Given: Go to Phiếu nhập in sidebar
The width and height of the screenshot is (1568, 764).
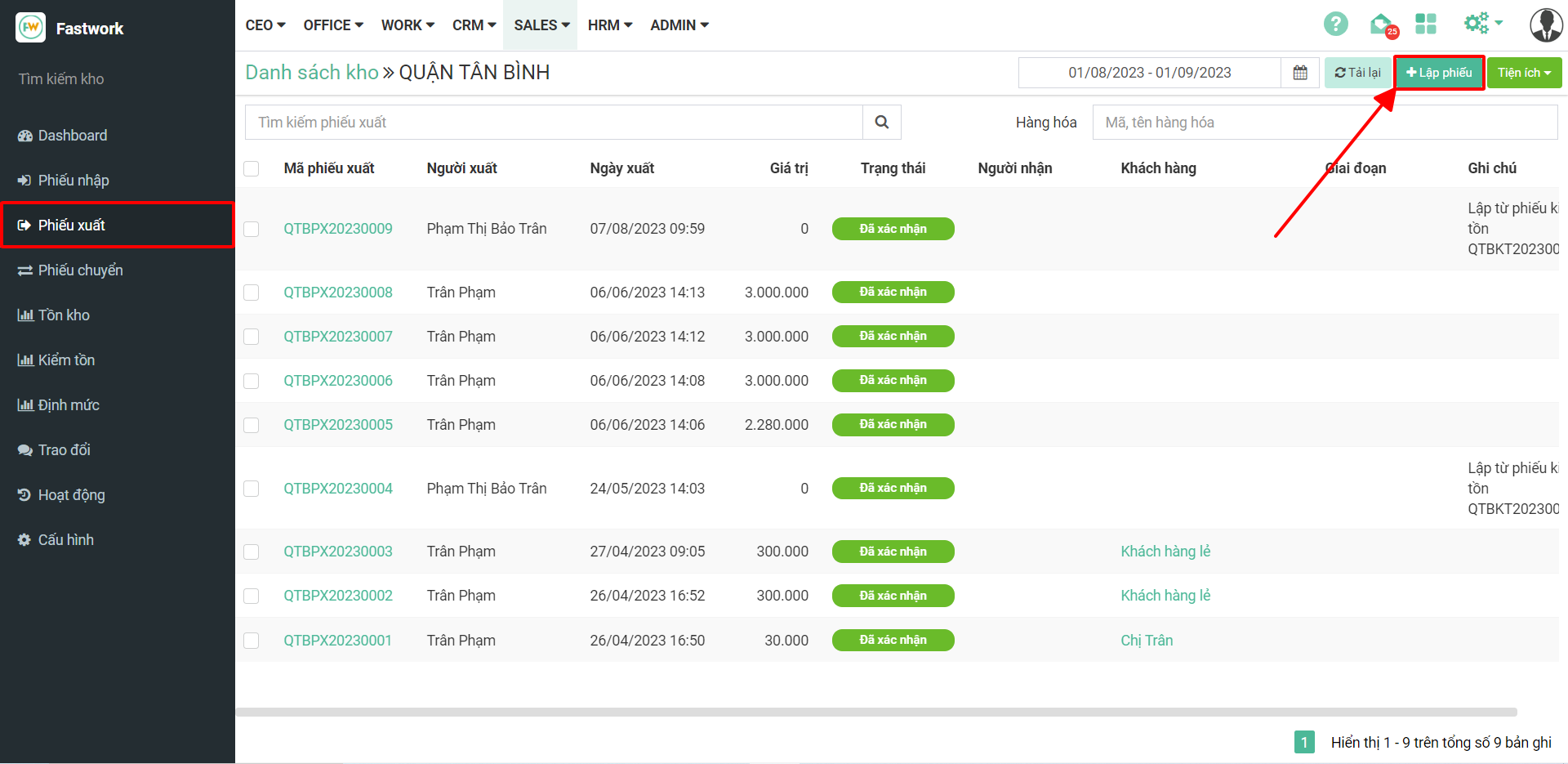Looking at the screenshot, I should 73,181.
